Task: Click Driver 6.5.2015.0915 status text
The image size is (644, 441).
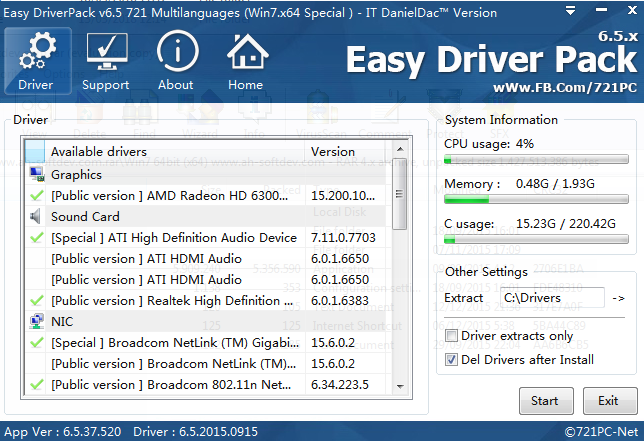Action: click(196, 432)
